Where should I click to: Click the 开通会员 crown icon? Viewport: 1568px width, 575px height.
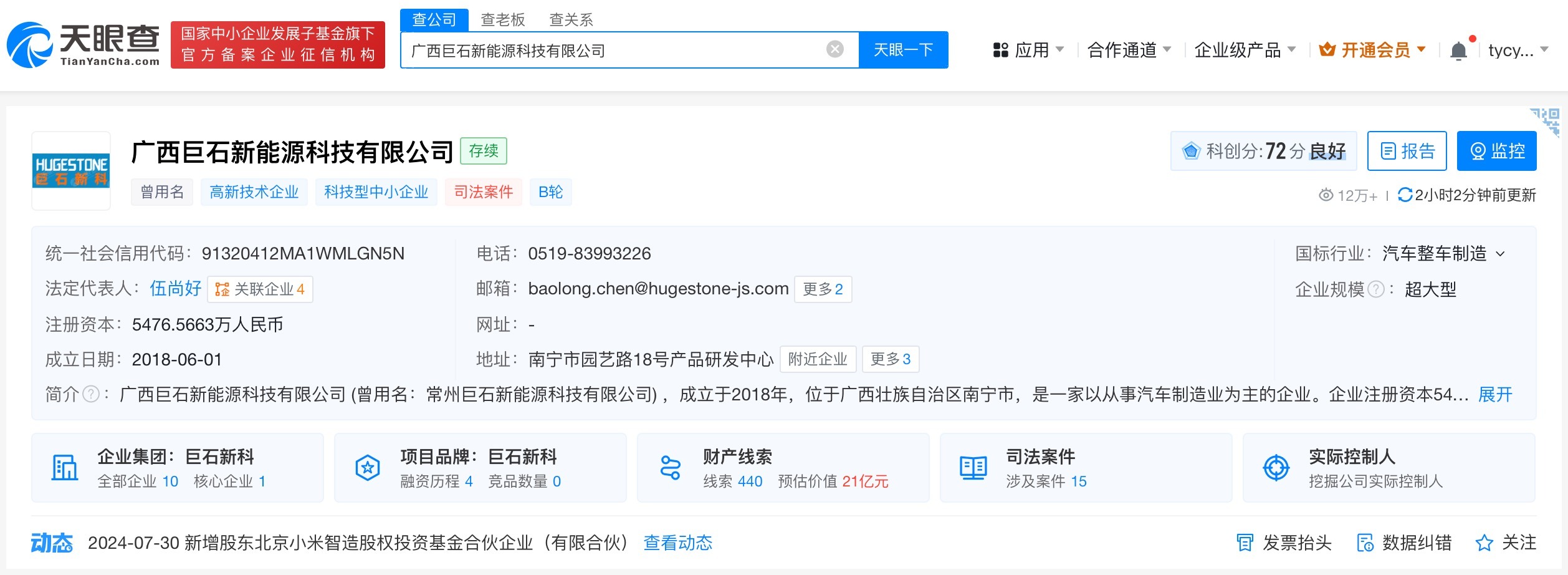[x=1327, y=49]
